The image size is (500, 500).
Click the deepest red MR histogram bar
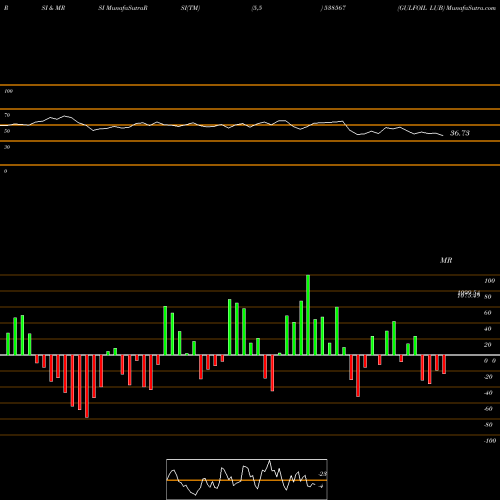[x=87, y=386]
